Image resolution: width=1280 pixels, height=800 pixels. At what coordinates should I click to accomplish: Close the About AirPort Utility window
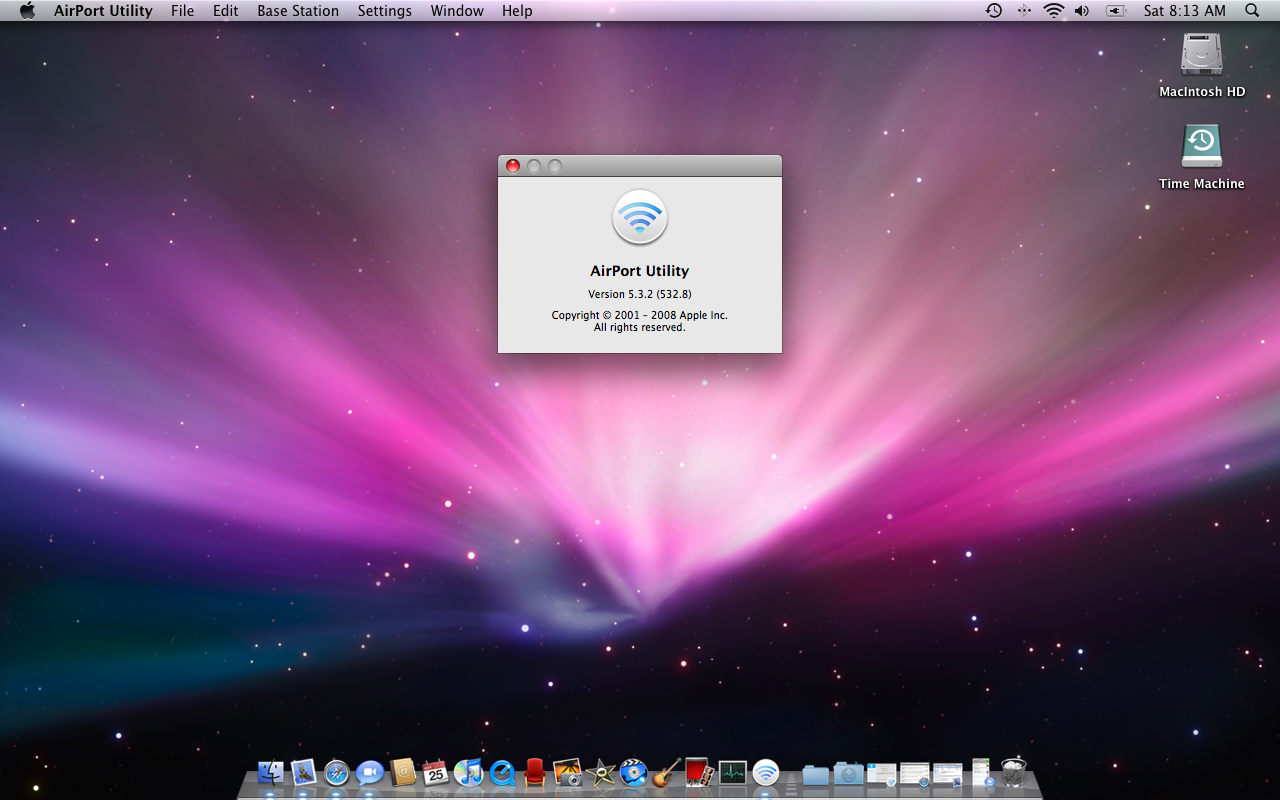point(513,166)
